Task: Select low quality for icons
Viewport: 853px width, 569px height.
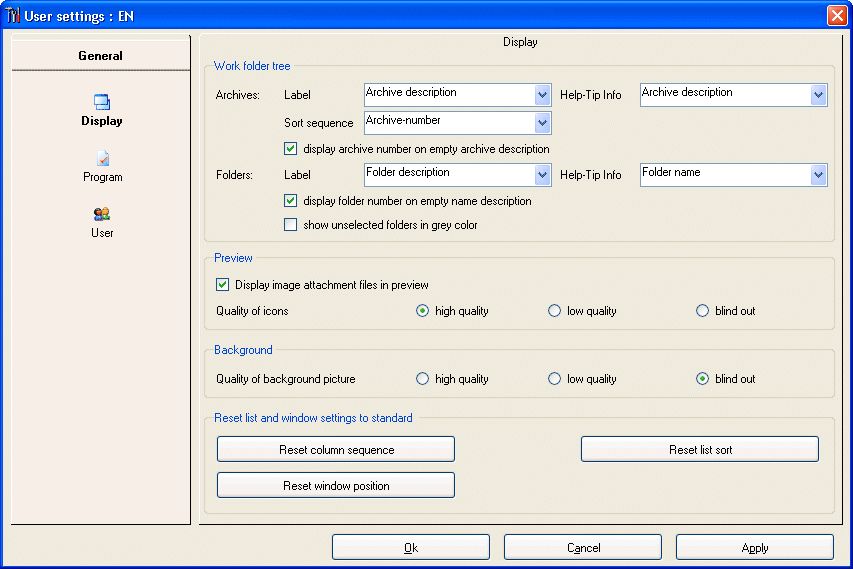Action: click(554, 311)
